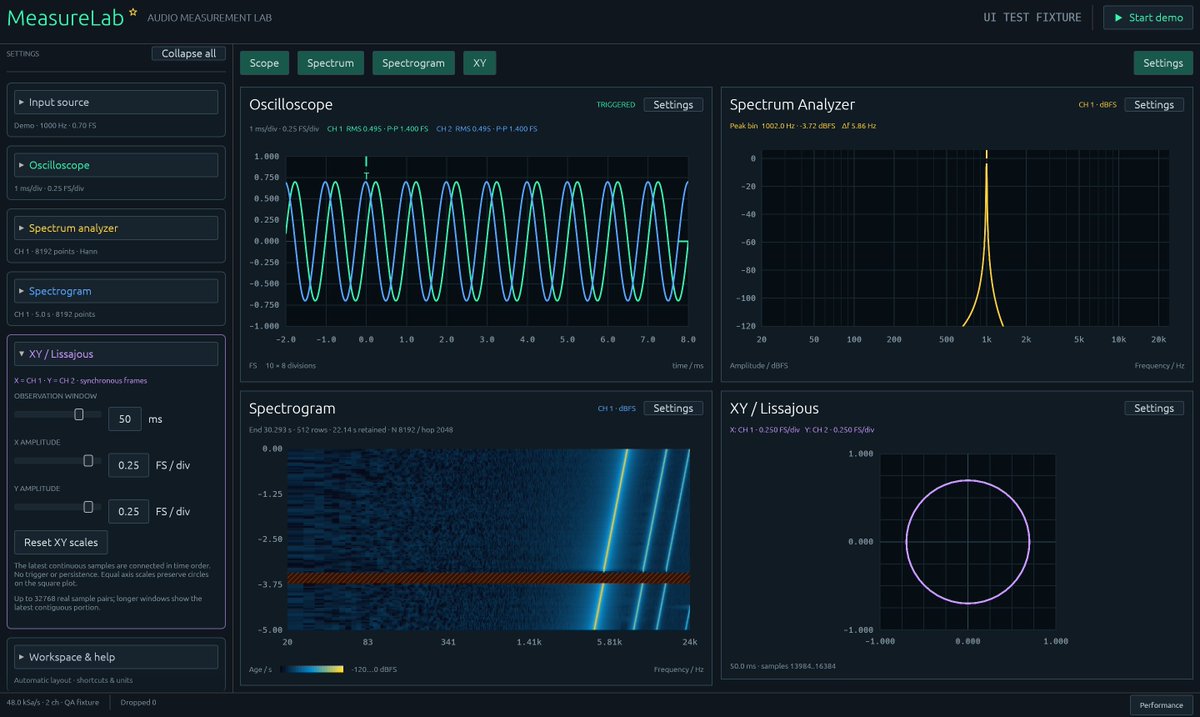Click the TRIGGERED status in the Oscilloscope header
The height and width of the screenshot is (717, 1200).
pos(616,104)
